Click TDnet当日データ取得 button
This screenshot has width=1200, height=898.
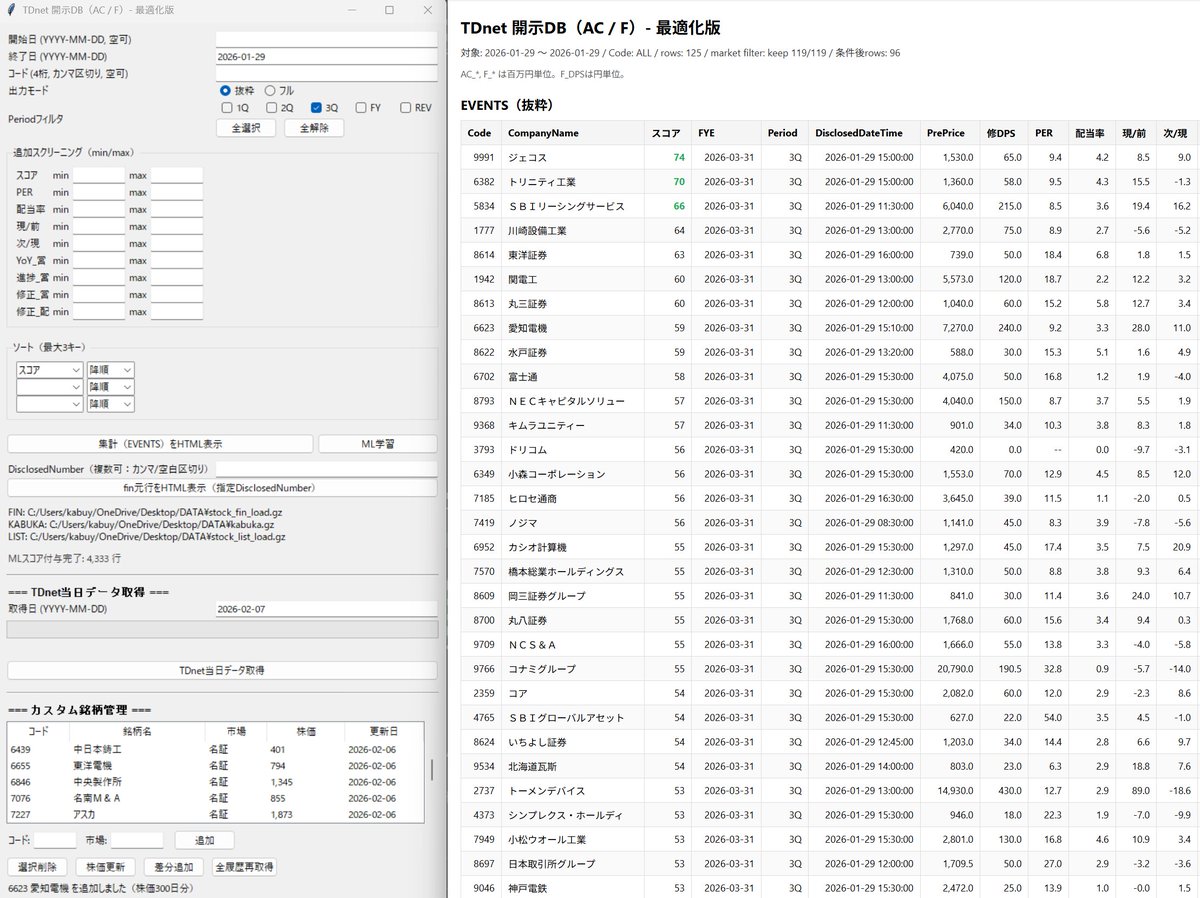(x=222, y=670)
